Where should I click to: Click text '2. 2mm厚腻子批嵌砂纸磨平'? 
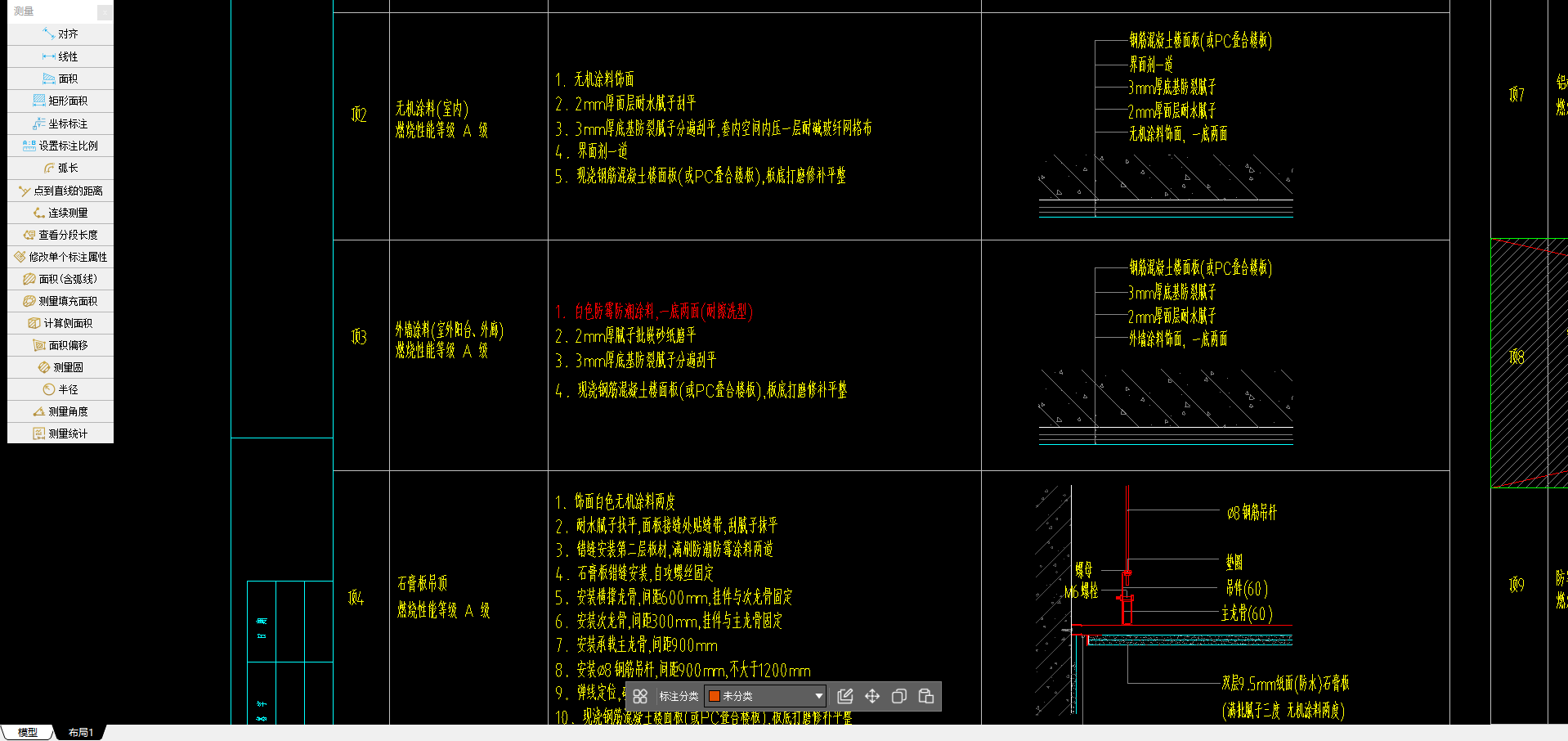(x=625, y=336)
